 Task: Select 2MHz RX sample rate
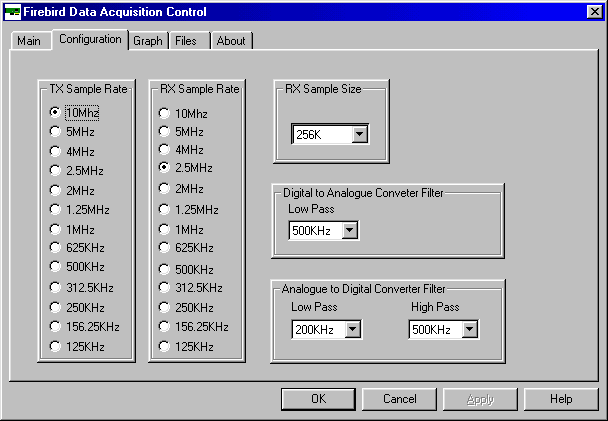click(163, 190)
